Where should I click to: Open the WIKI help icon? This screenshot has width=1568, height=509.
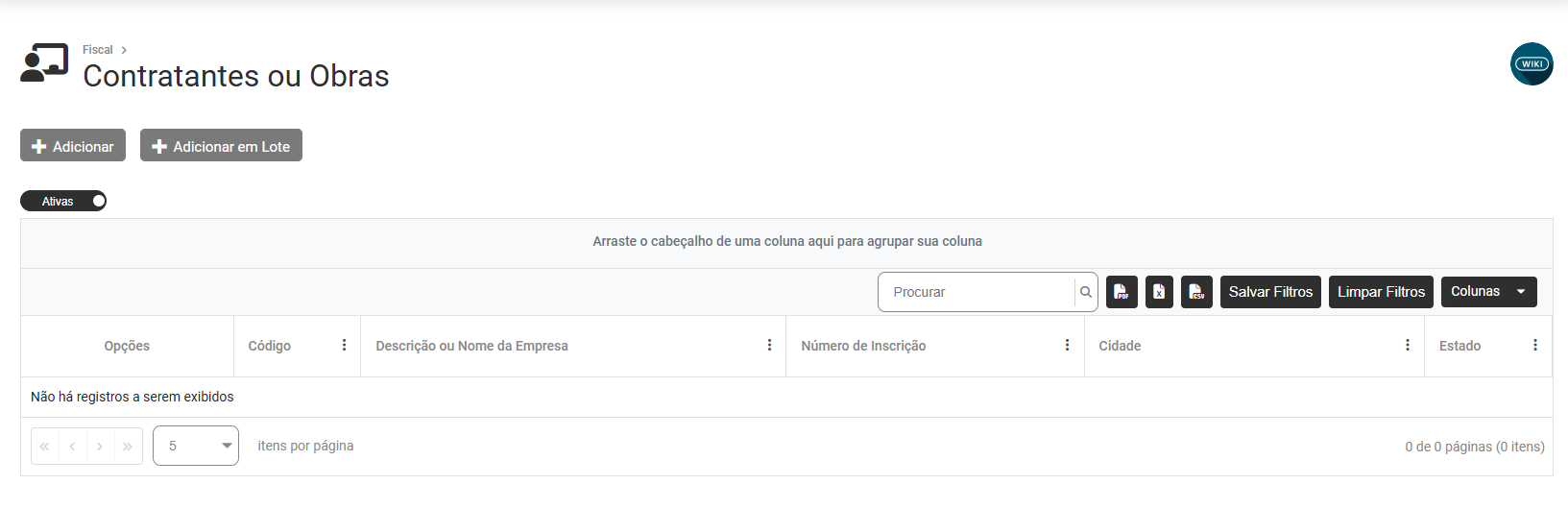1532,64
